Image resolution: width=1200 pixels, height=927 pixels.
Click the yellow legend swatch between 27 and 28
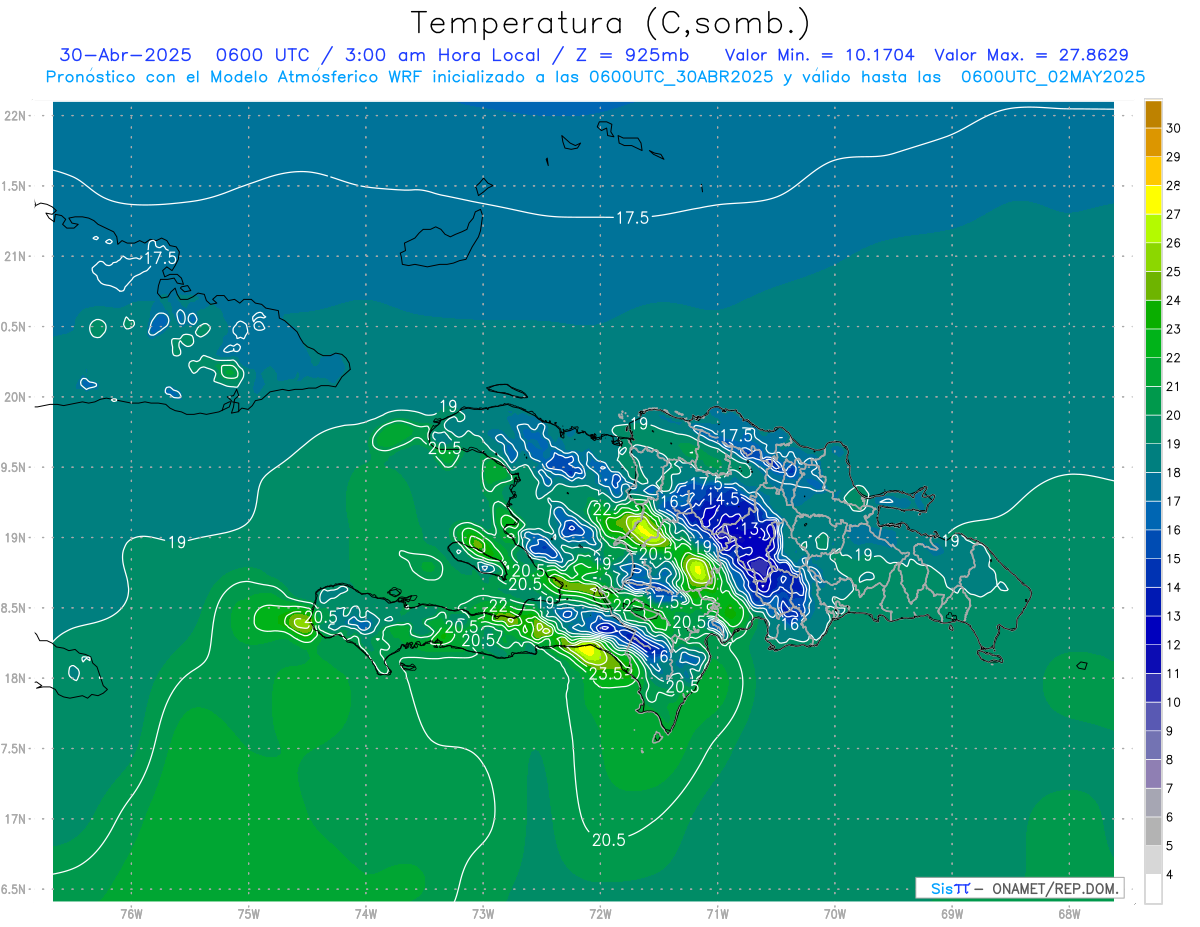pos(1154,200)
